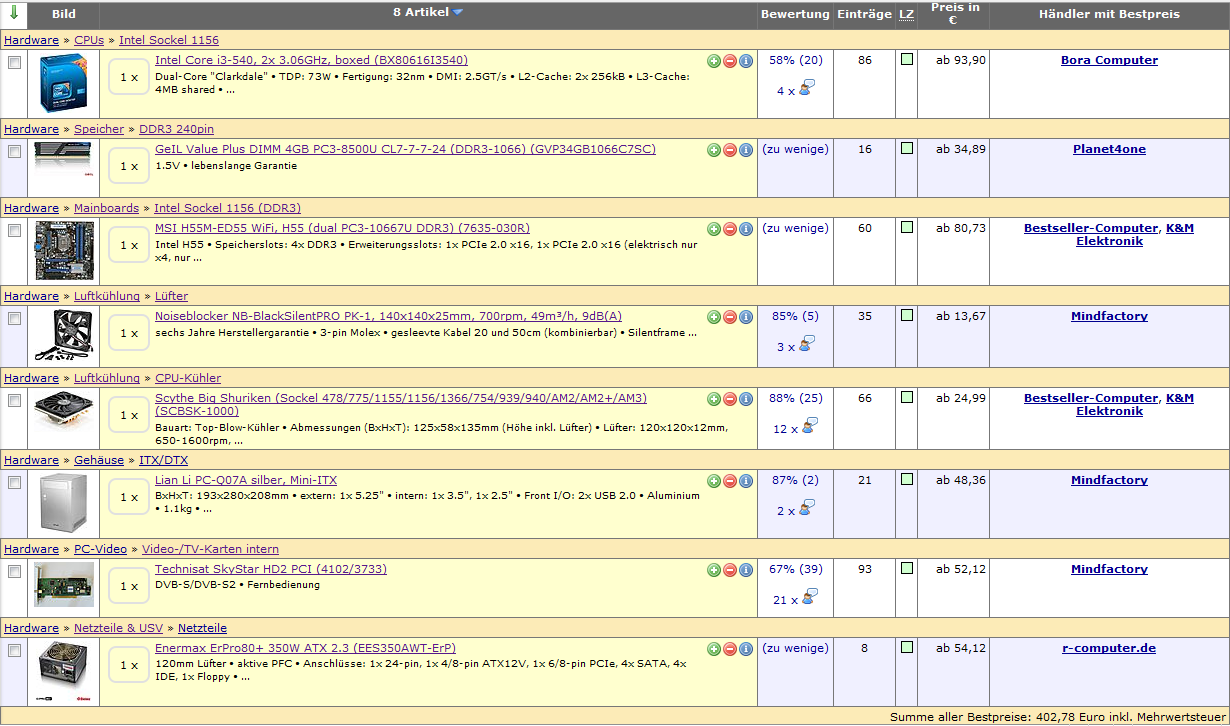Image resolution: width=1230 pixels, height=726 pixels.
Task: Open blue info icon for GeIL Value Plus RAM
Action: click(x=746, y=150)
